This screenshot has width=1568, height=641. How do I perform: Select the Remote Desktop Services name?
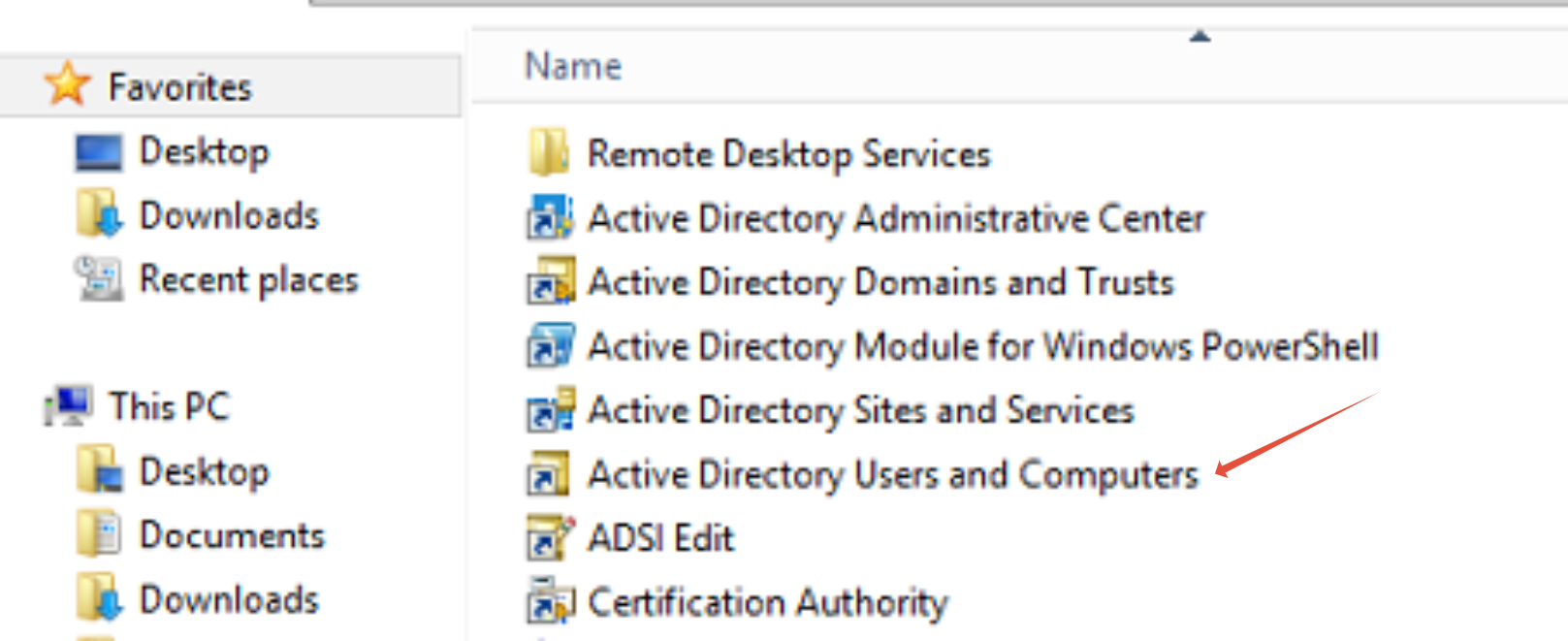(789, 154)
